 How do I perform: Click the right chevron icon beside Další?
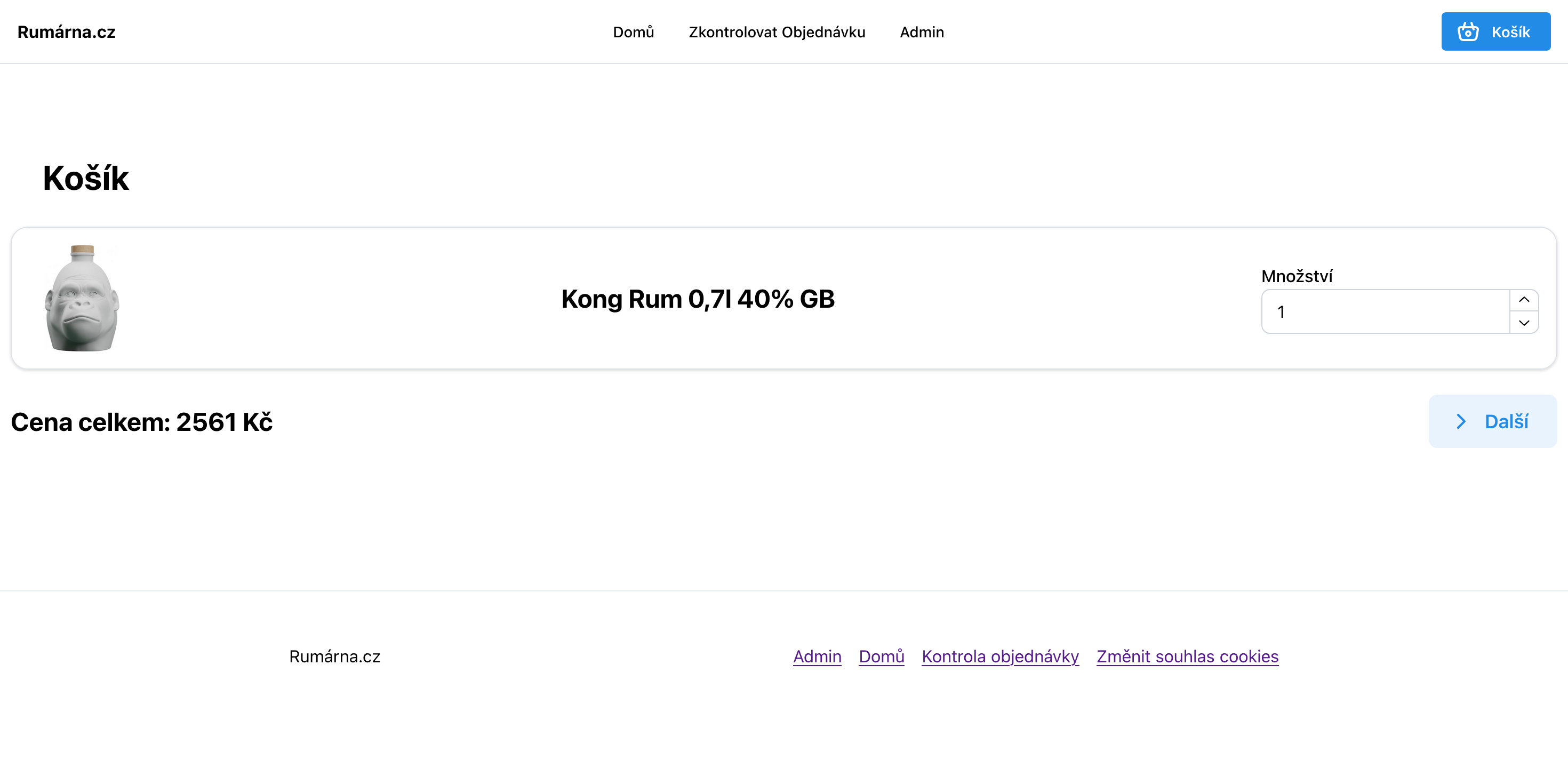tap(1461, 421)
